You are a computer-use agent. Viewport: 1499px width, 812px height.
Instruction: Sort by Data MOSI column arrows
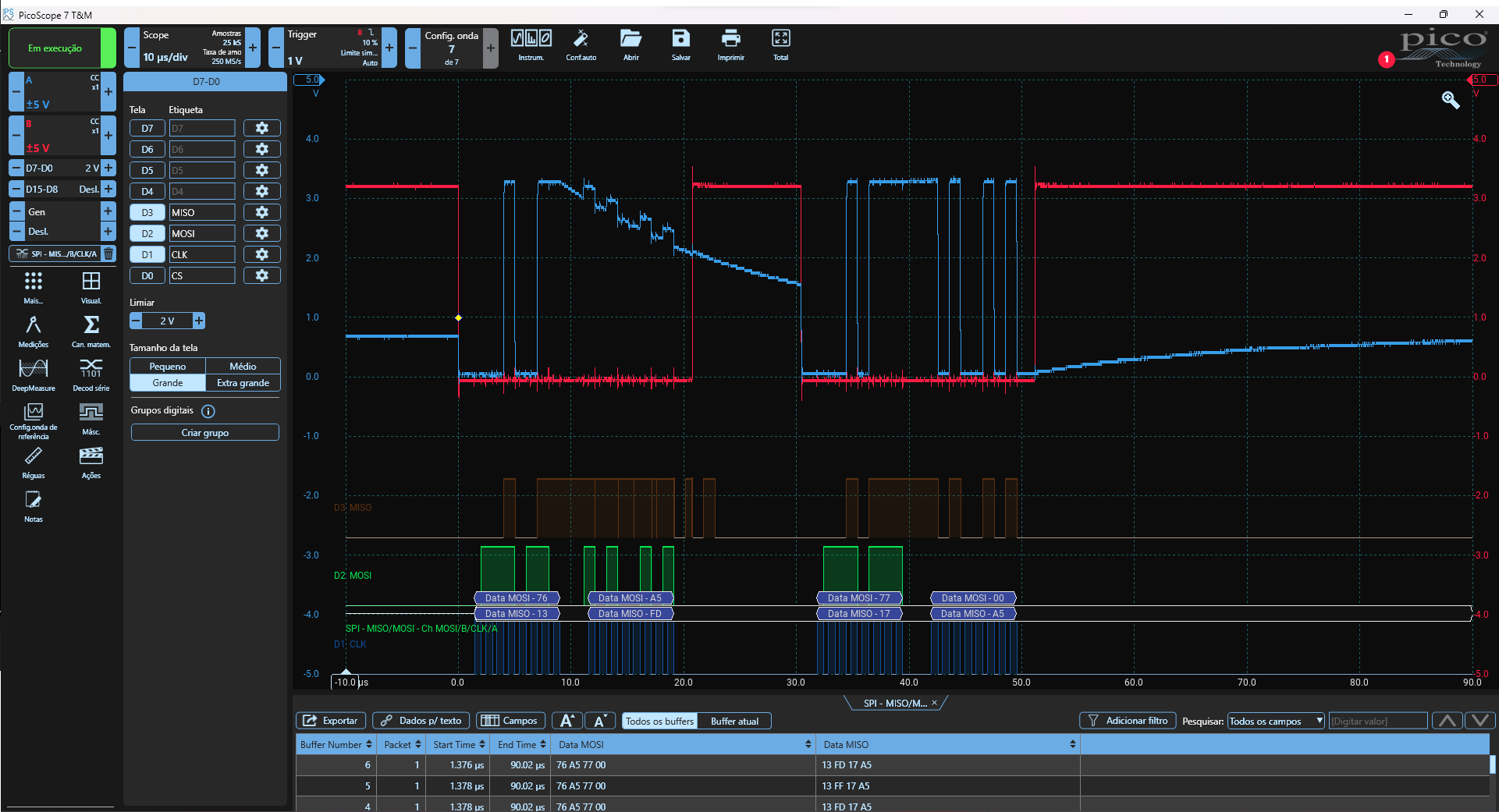click(x=808, y=744)
